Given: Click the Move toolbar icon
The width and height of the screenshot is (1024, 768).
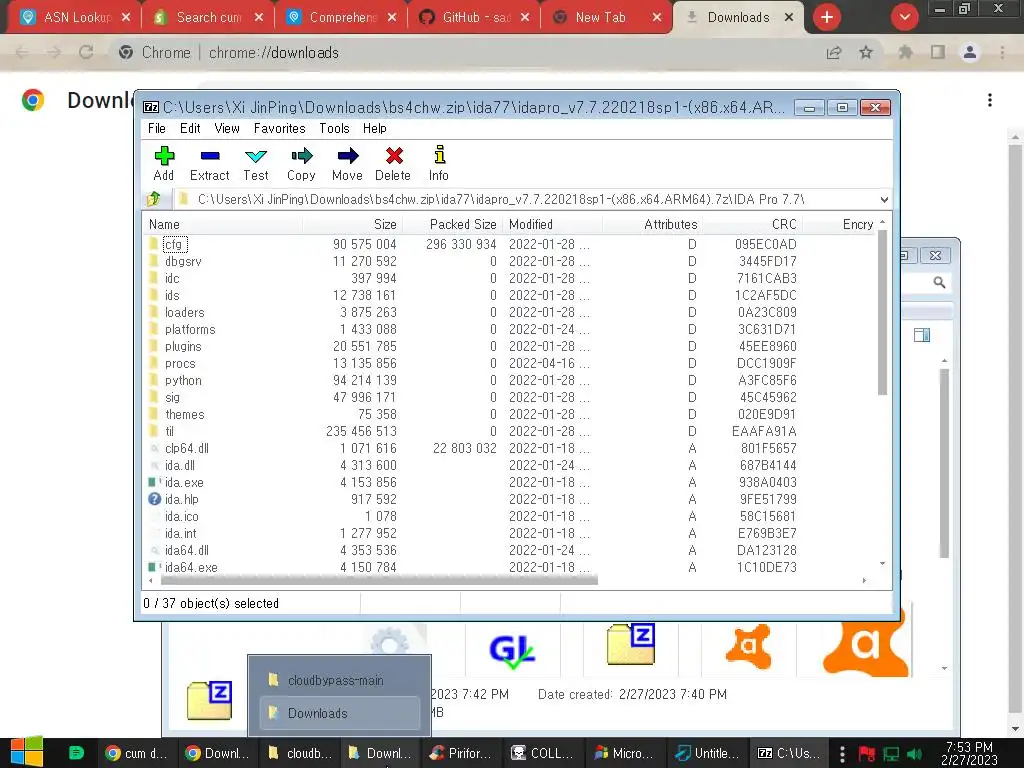Looking at the screenshot, I should (x=347, y=163).
